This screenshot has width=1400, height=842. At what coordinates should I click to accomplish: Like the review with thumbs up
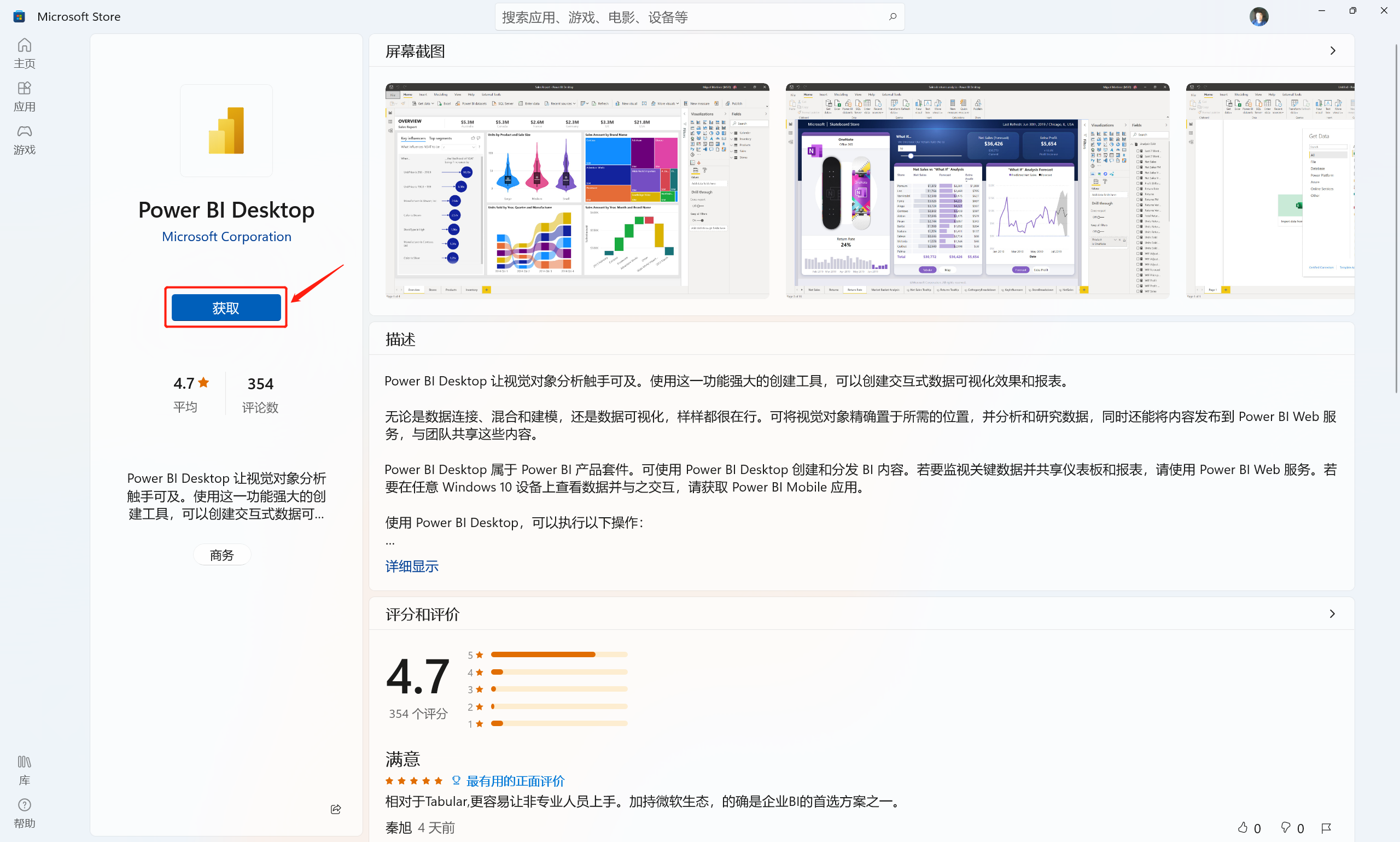click(x=1243, y=827)
